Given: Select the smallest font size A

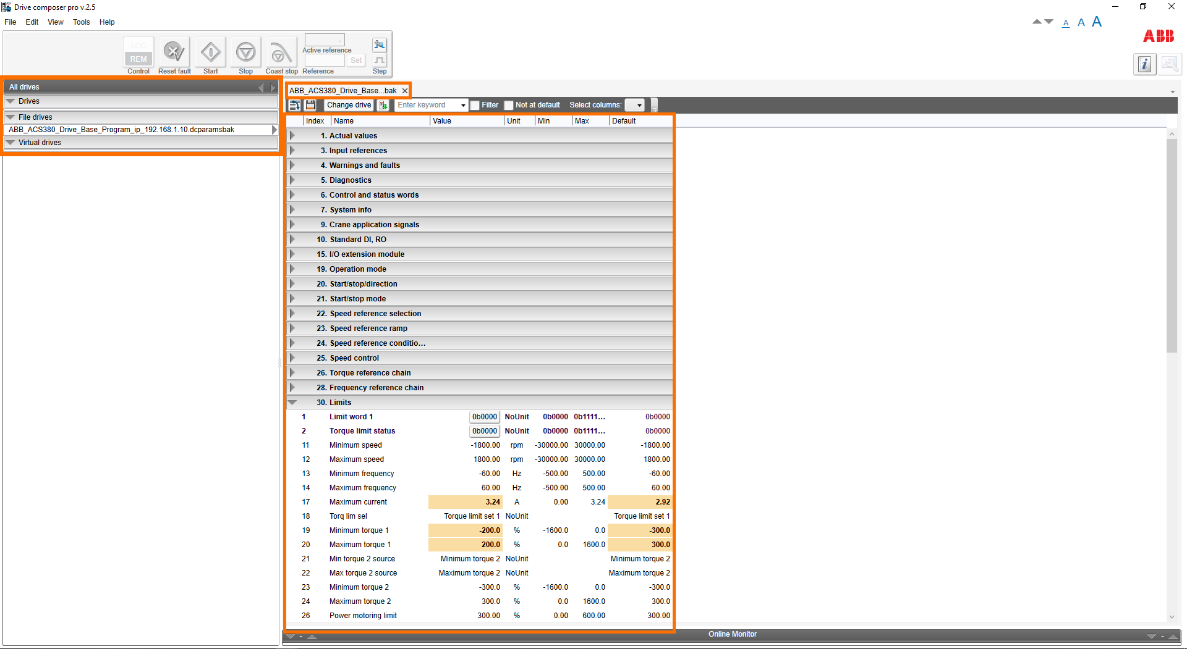Looking at the screenshot, I should pos(1066,23).
